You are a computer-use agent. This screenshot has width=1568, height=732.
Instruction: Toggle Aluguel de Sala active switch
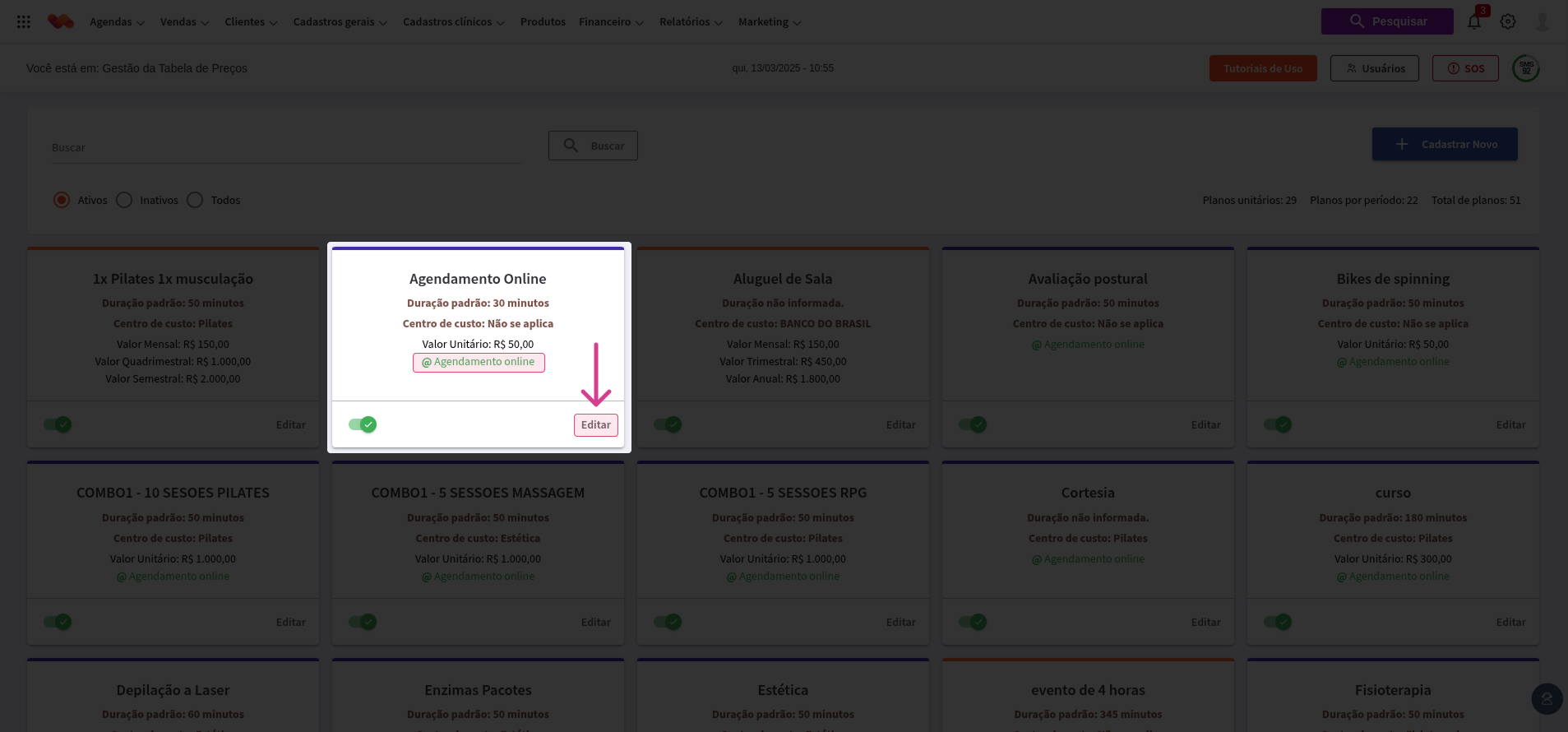click(x=668, y=424)
